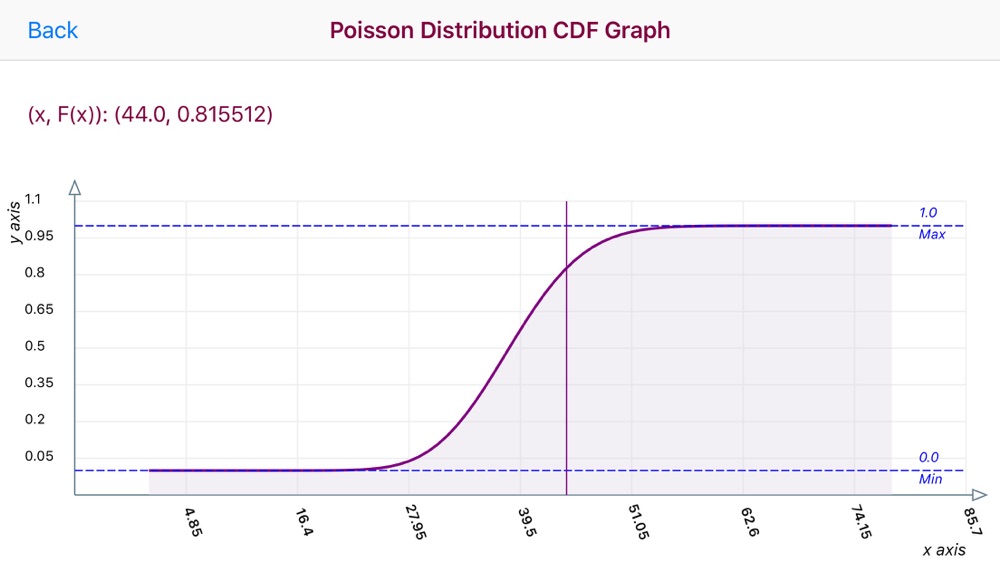Click the 0.2 y-axis tick label

pos(34,420)
